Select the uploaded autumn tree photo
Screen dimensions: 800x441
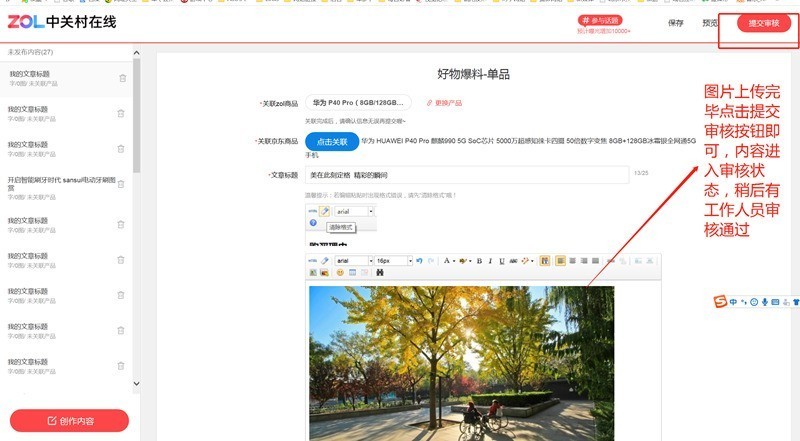(x=461, y=363)
